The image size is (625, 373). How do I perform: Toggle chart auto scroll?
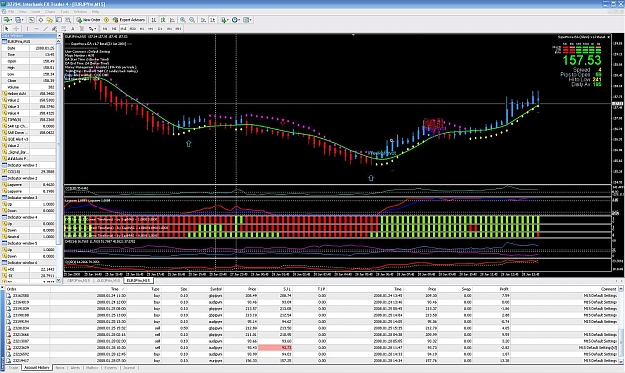point(203,20)
